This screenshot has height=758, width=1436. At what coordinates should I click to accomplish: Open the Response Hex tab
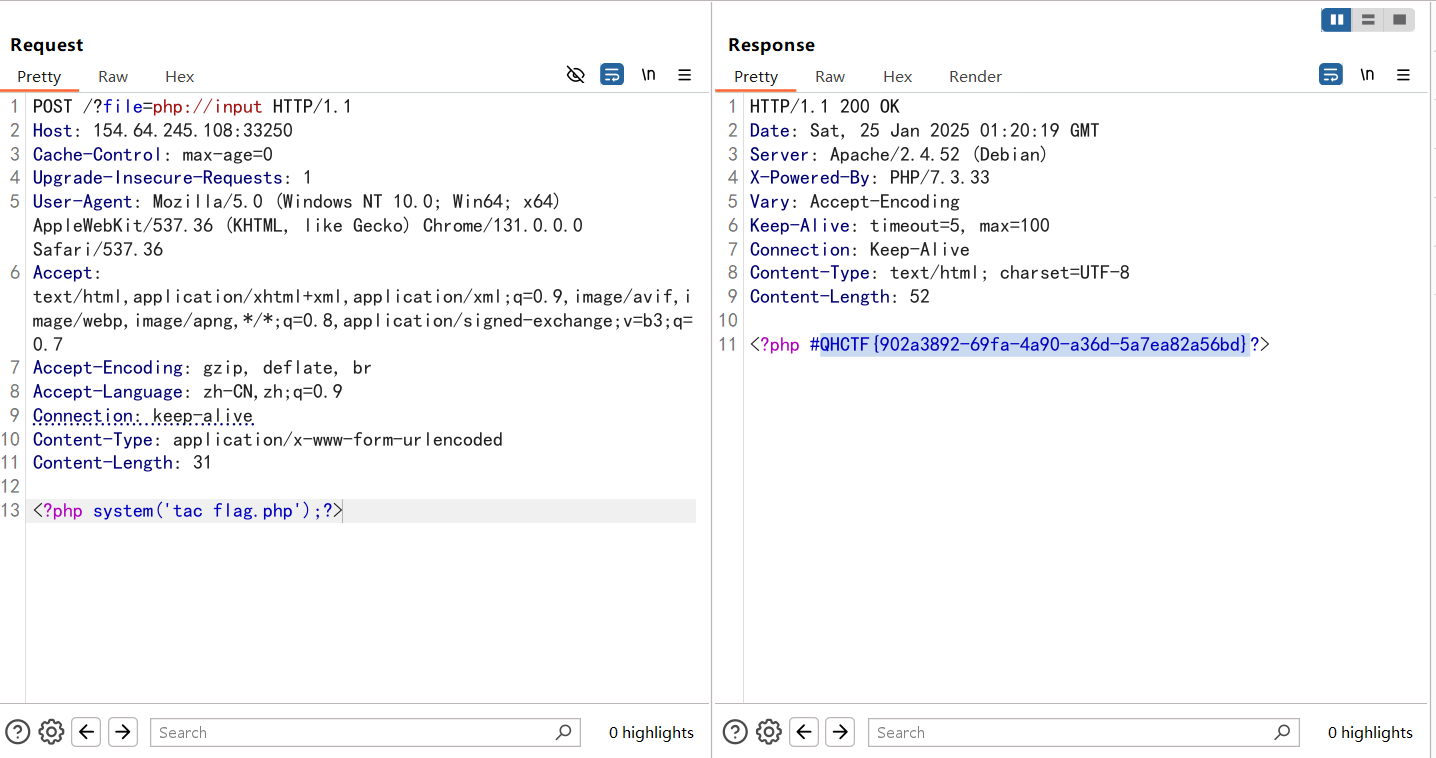coord(898,76)
